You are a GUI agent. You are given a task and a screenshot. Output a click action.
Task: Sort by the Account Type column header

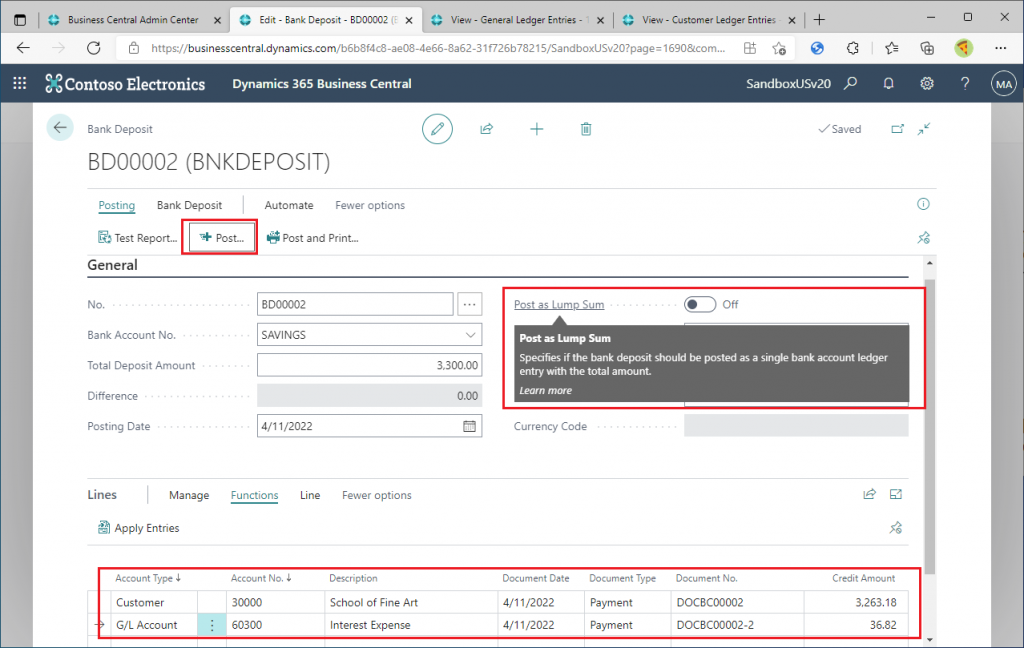tap(148, 578)
